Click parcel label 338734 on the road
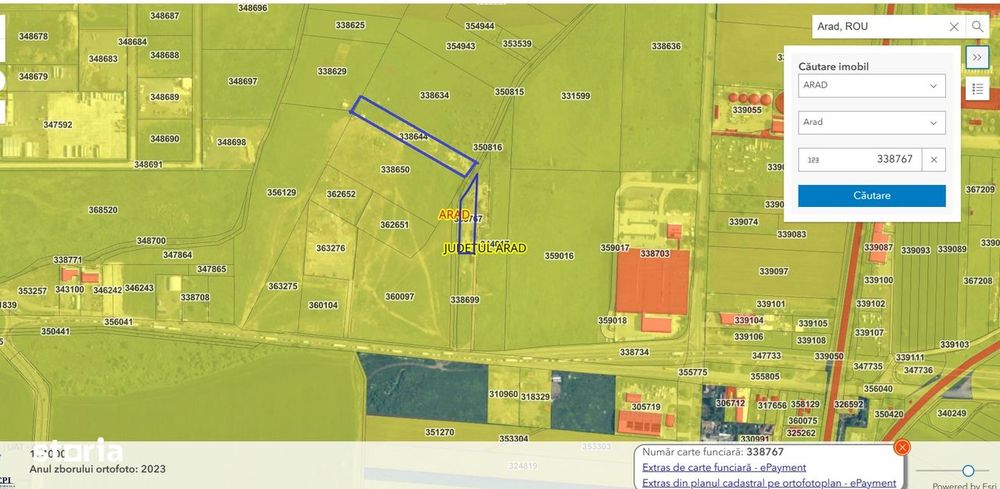Viewport: 1000px width, 489px height. pyautogui.click(x=634, y=352)
